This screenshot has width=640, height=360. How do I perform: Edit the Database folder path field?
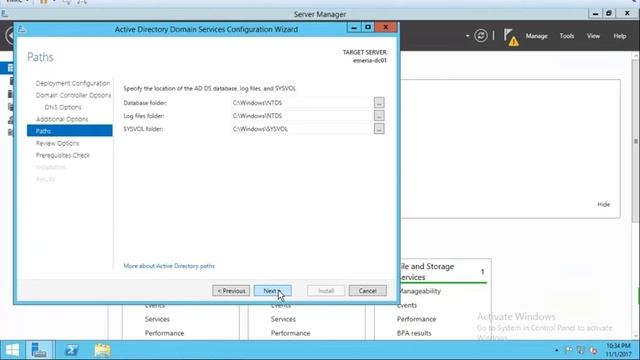tap(301, 103)
